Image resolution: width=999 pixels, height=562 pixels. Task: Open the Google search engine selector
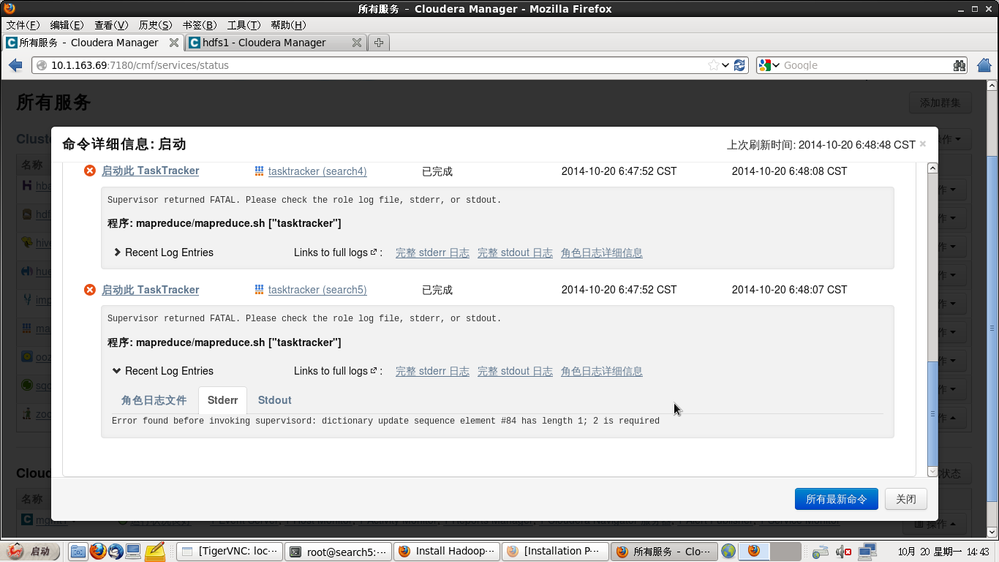pos(770,65)
